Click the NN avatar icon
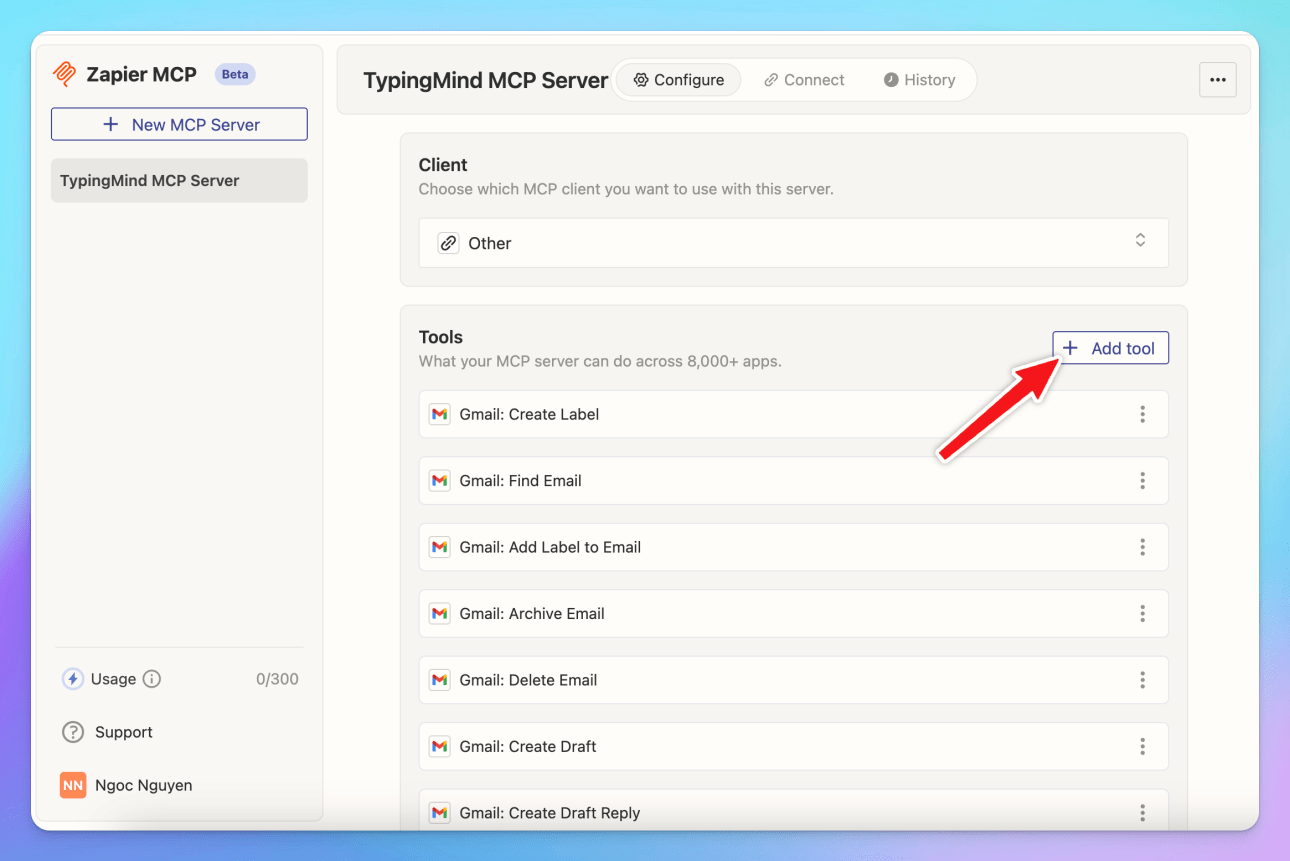1290x861 pixels. click(x=73, y=785)
